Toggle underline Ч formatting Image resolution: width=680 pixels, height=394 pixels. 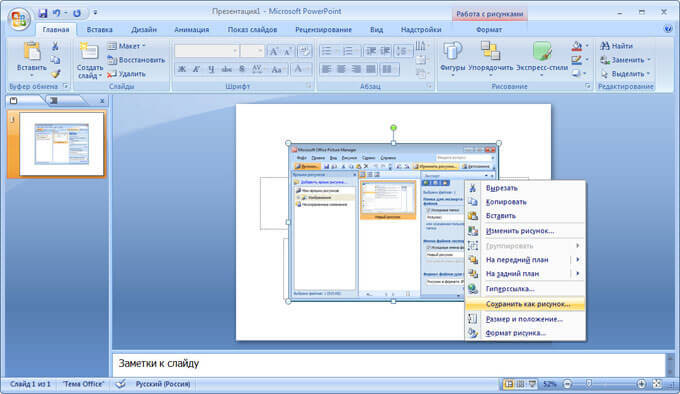coord(211,69)
